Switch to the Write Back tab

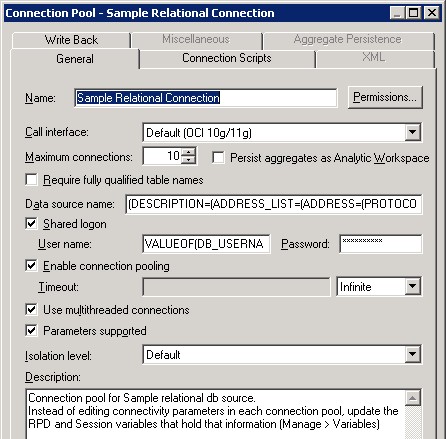[71, 40]
